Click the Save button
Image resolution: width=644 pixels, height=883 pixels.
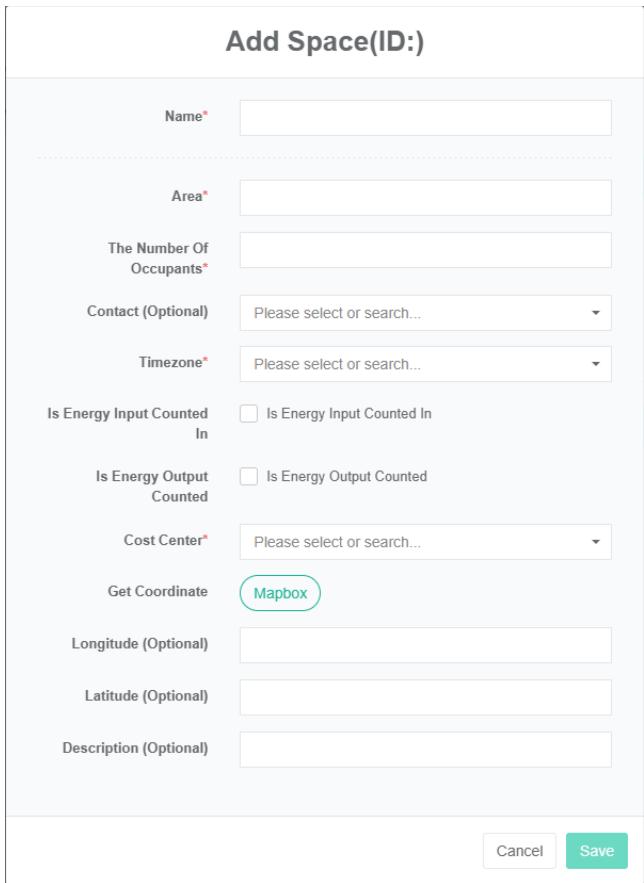[x=596, y=851]
